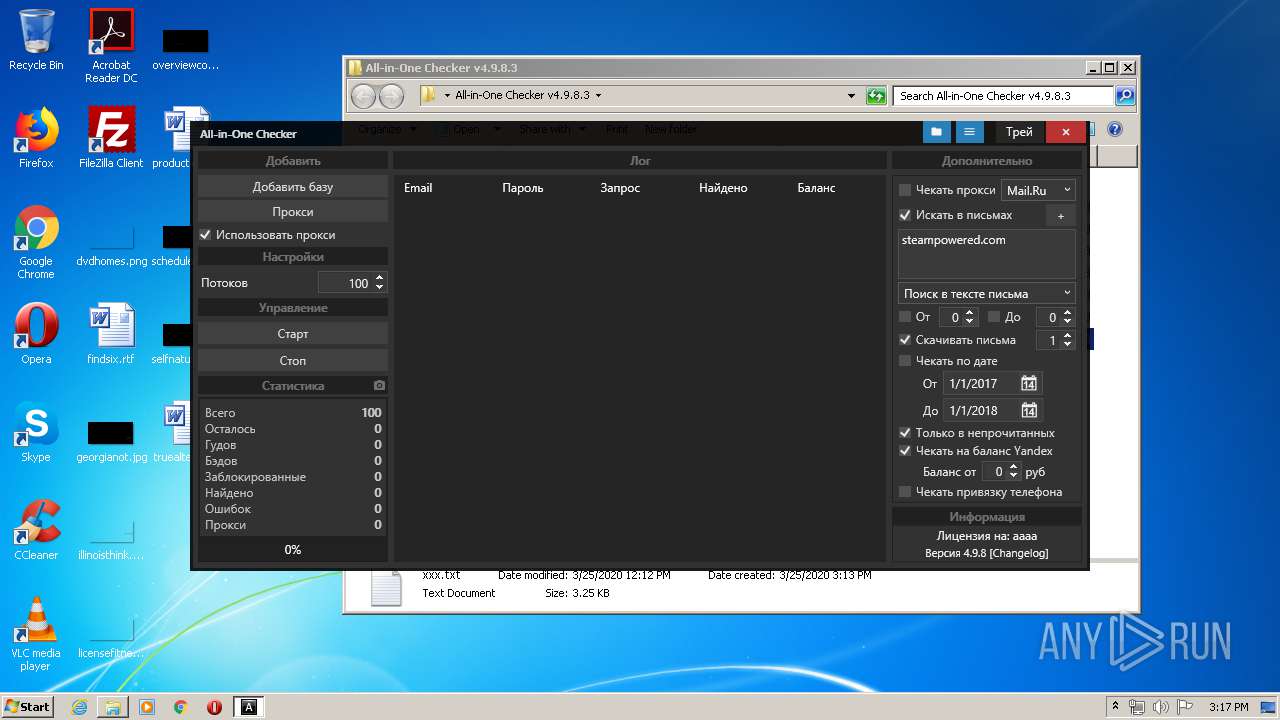
Task: Select the Acrobat Reader DC desktop icon
Action: [111, 46]
